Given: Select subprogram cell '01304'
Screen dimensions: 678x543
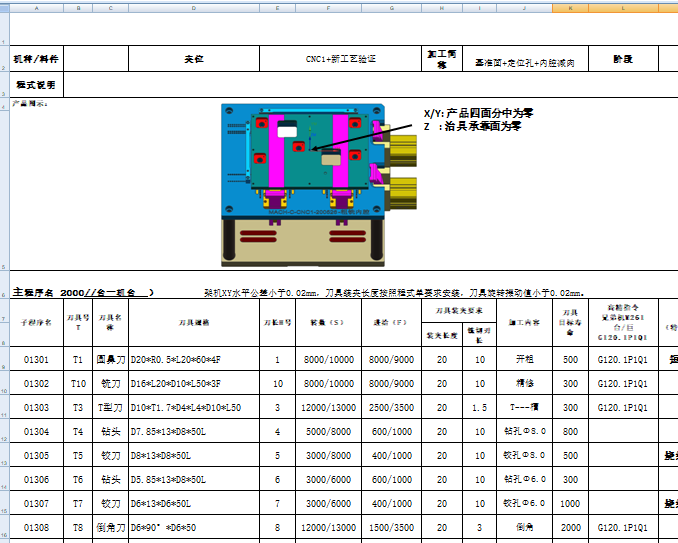Looking at the screenshot, I should coord(36,431).
